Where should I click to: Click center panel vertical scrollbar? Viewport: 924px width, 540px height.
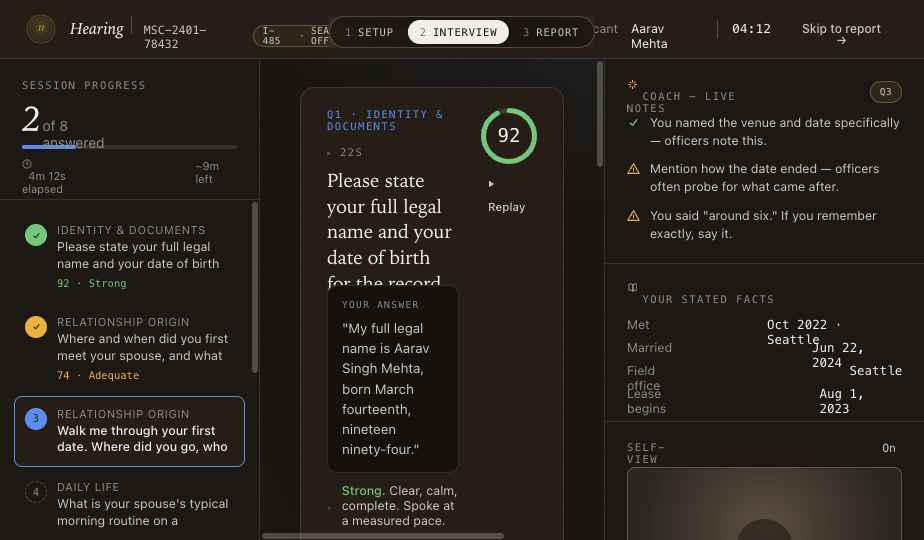coord(600,114)
